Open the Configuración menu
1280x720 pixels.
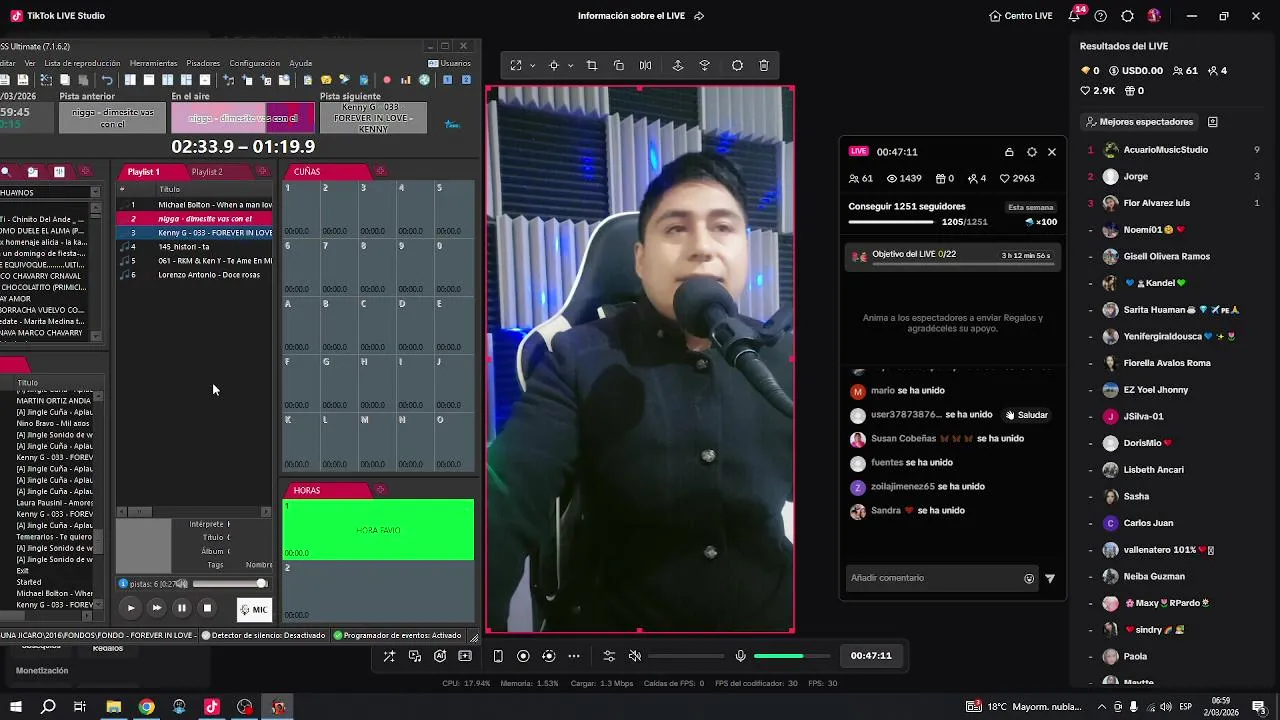tap(254, 63)
